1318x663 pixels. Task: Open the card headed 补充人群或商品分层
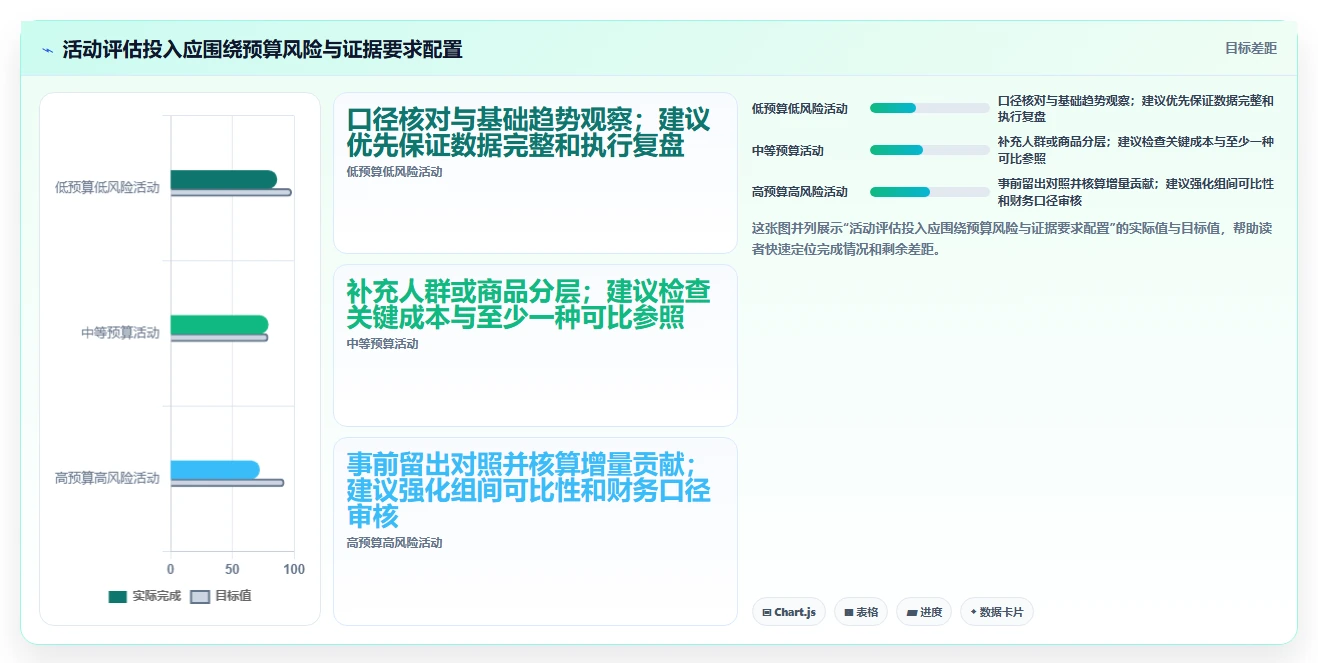[535, 345]
